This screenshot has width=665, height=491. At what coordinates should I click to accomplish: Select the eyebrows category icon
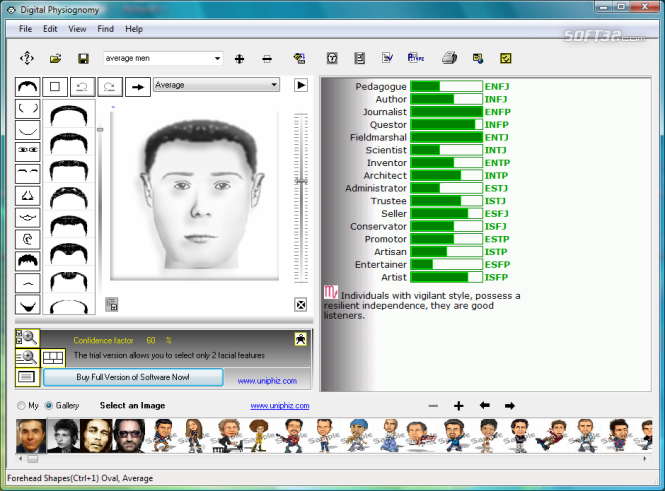(28, 173)
